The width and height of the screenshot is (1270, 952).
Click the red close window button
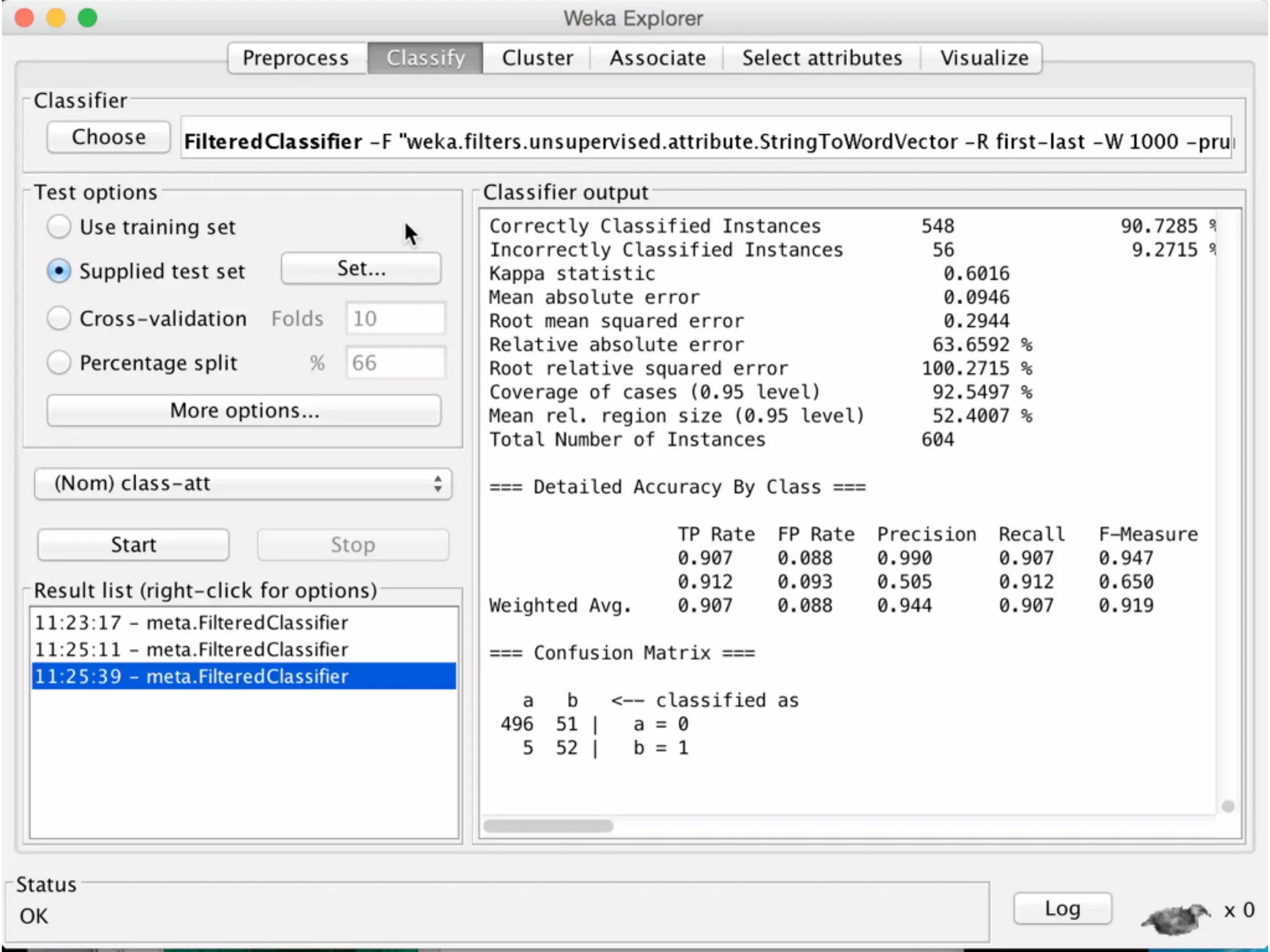24,18
